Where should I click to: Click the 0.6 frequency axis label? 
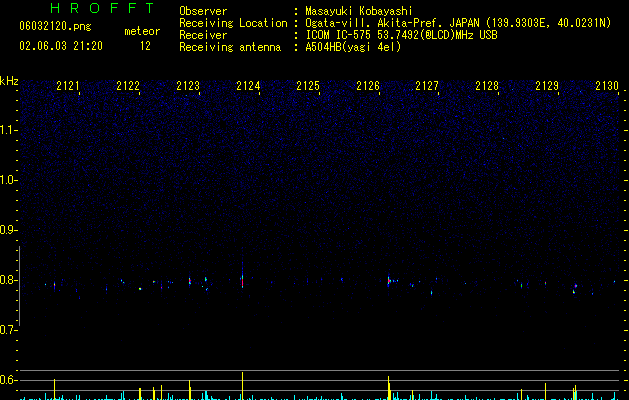(9, 380)
